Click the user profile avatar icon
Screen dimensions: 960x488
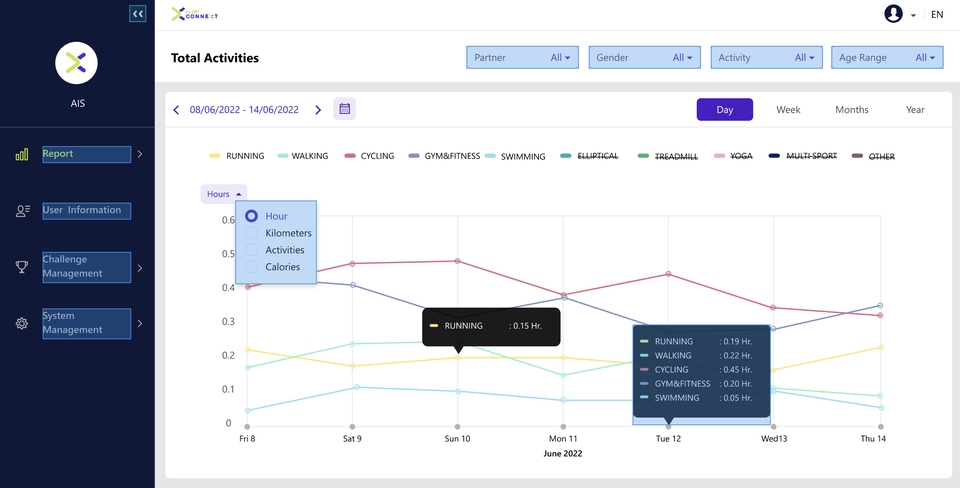tap(893, 14)
